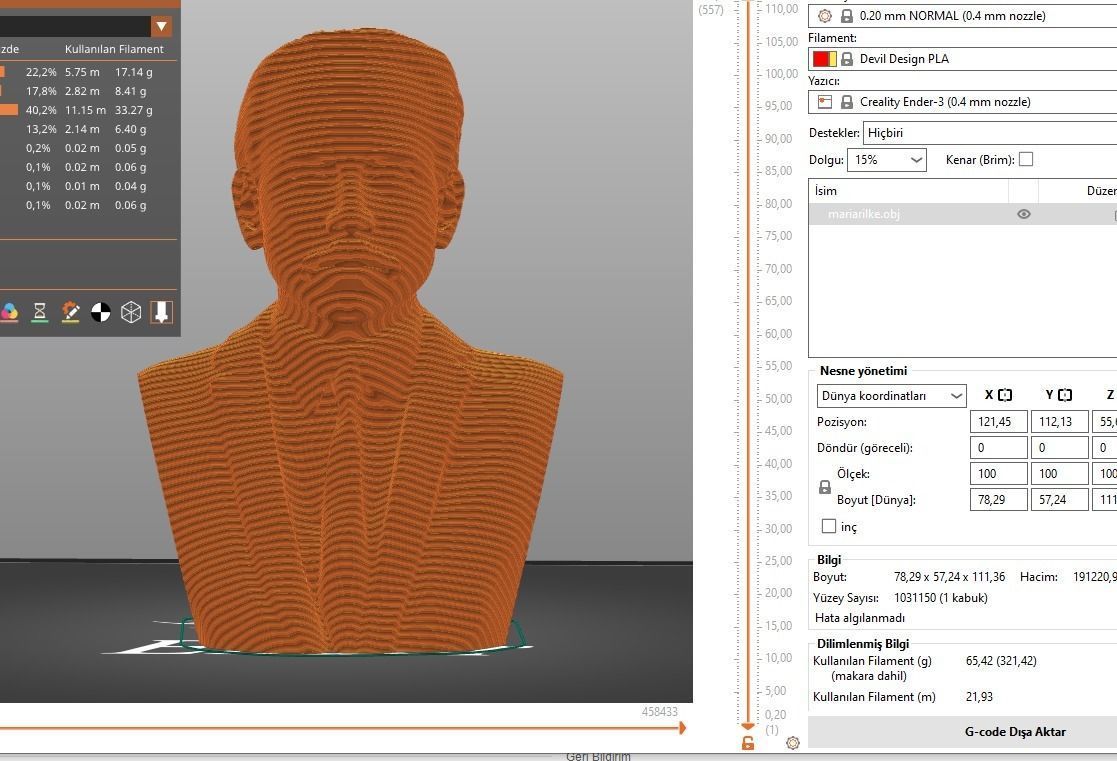Screen dimensions: 1117x761
Task: Click the Ölçek Y field
Action: click(1059, 473)
